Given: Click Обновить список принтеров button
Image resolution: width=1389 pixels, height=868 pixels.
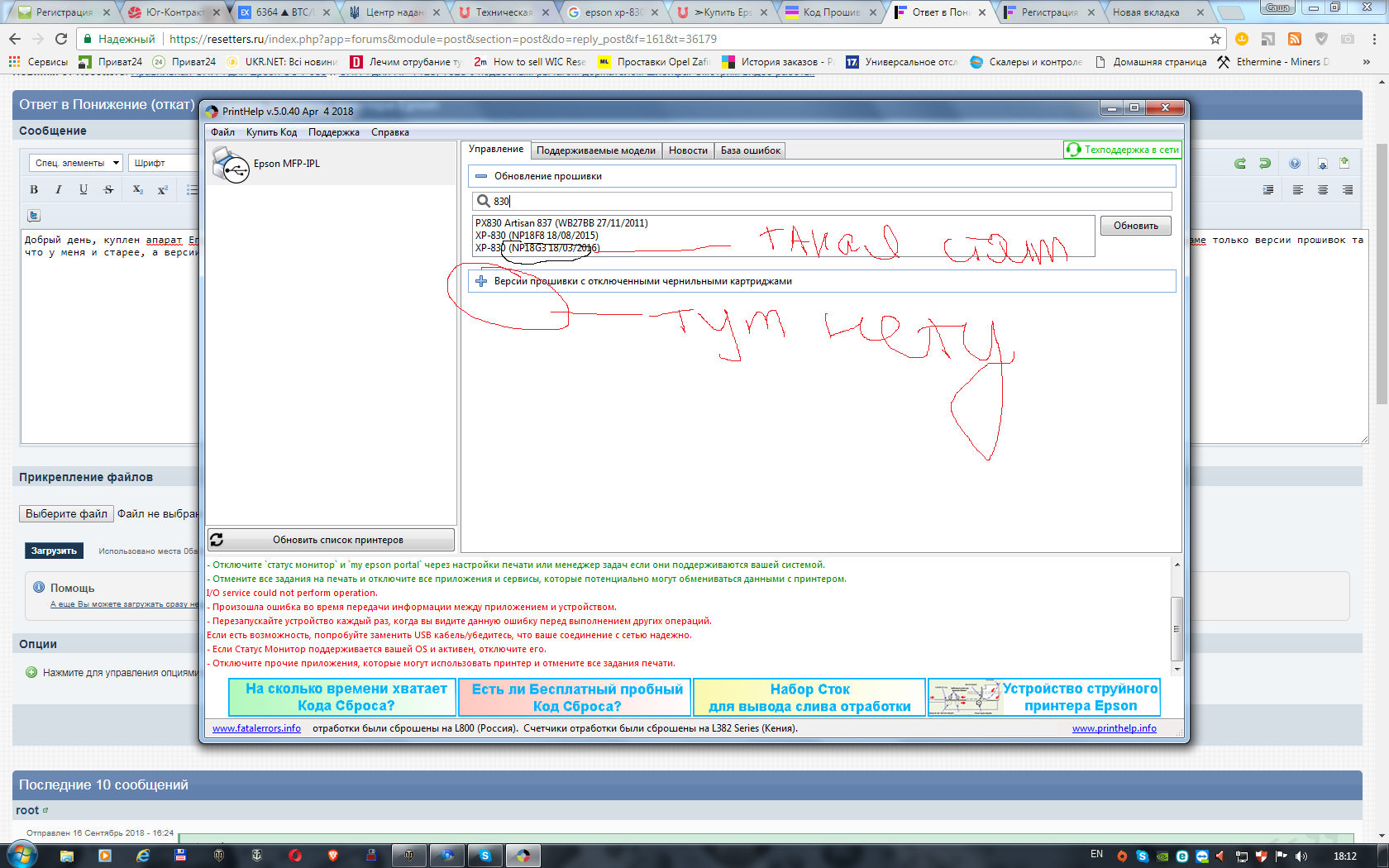Looking at the screenshot, I should [331, 540].
